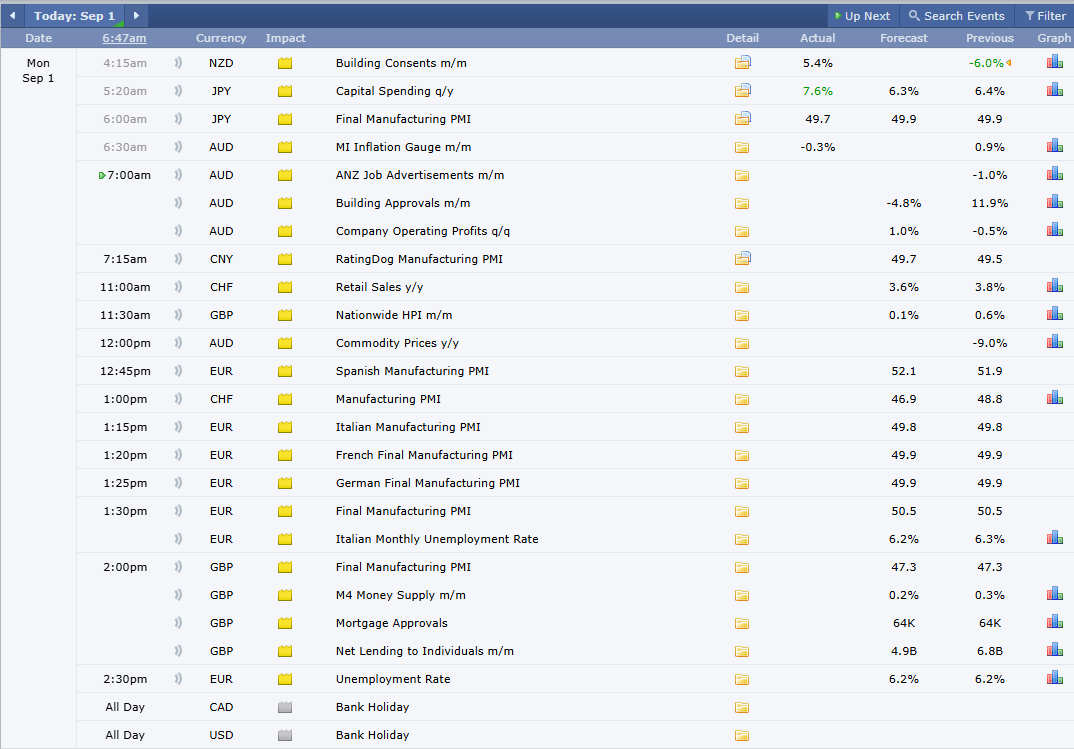Show graph for Building Consents m/m
1074x749 pixels.
click(x=1055, y=62)
